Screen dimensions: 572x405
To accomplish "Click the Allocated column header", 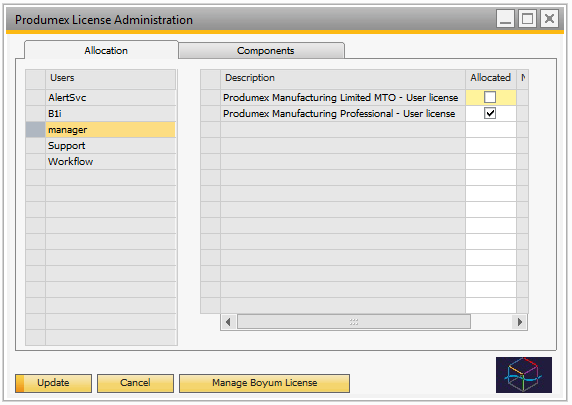I will tap(490, 78).
